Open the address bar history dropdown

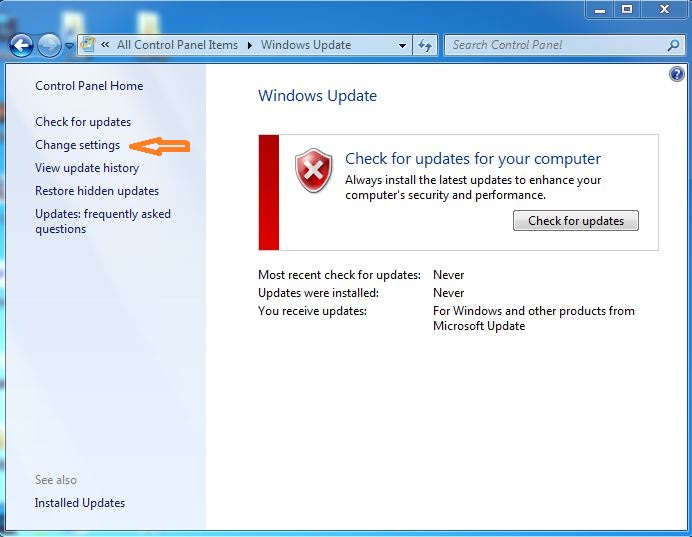click(x=402, y=45)
